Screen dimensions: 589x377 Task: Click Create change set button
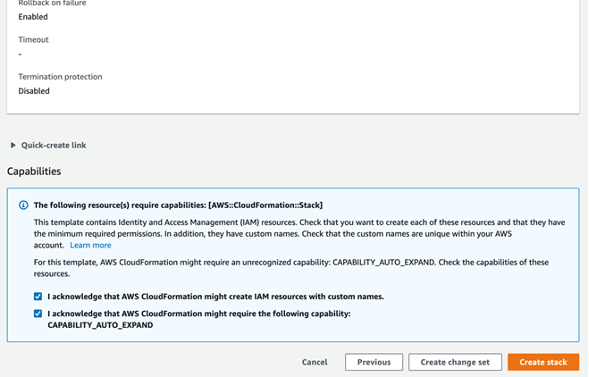pyautogui.click(x=455, y=362)
